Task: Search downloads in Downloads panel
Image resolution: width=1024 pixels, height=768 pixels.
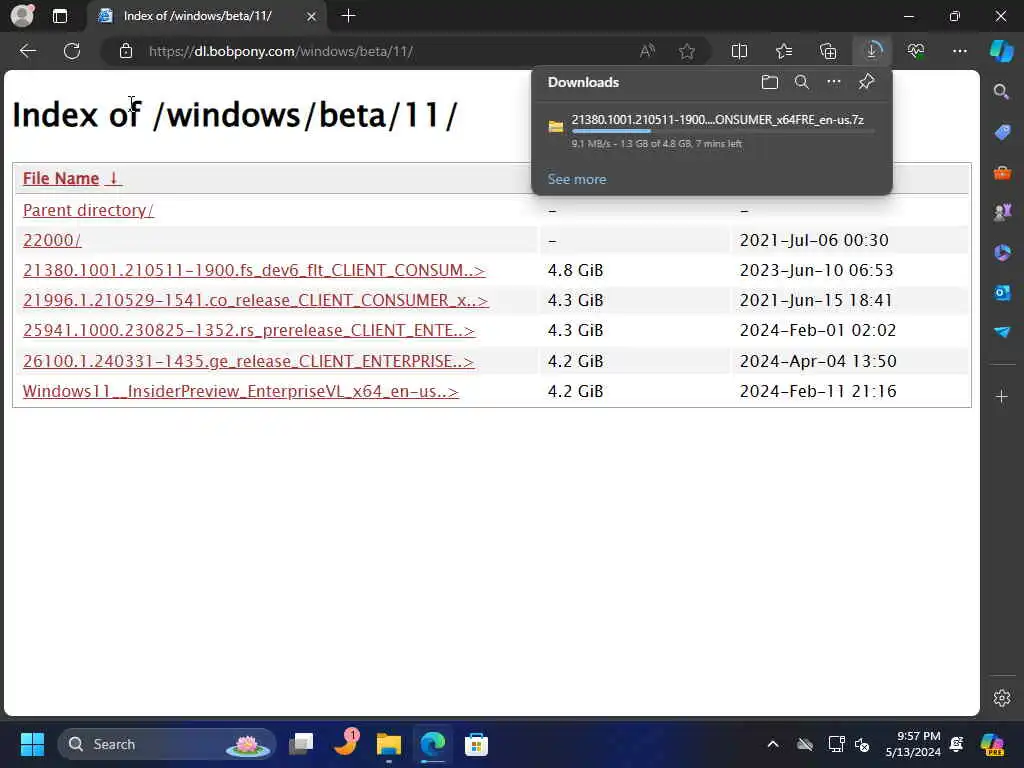Action: point(801,82)
